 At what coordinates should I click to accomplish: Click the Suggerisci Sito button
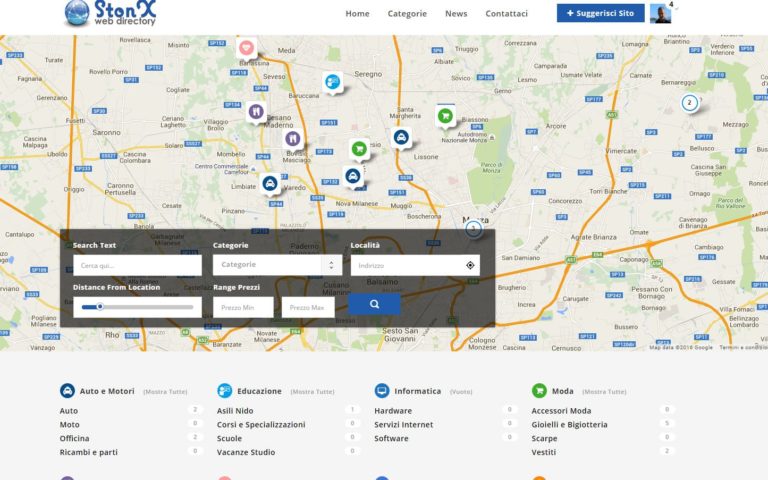[600, 13]
